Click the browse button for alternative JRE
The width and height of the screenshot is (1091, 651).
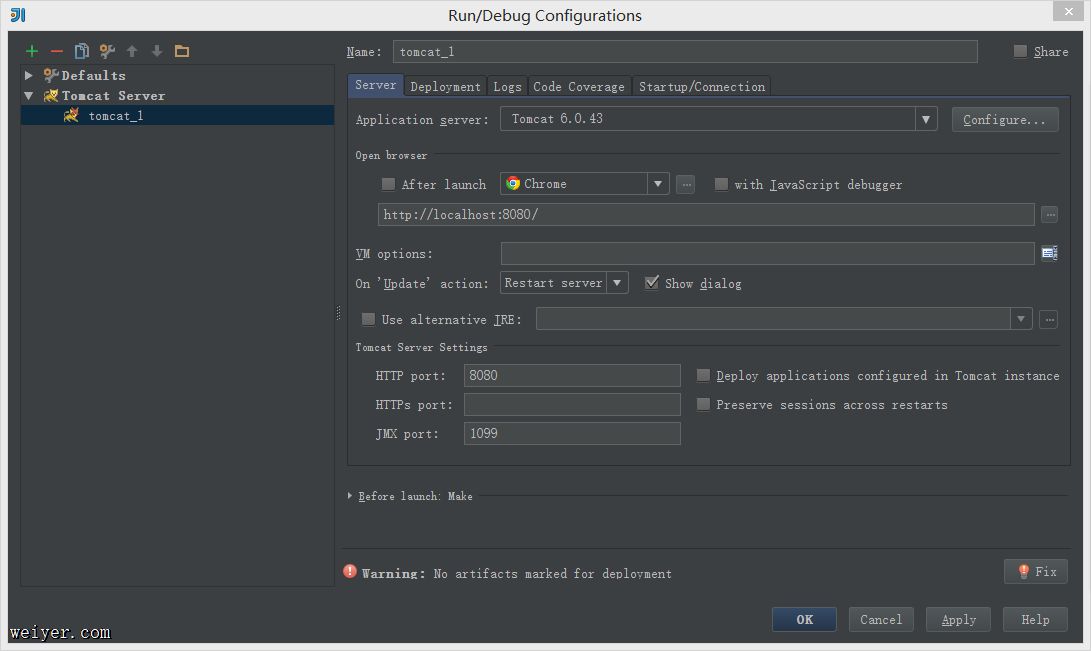[1049, 320]
